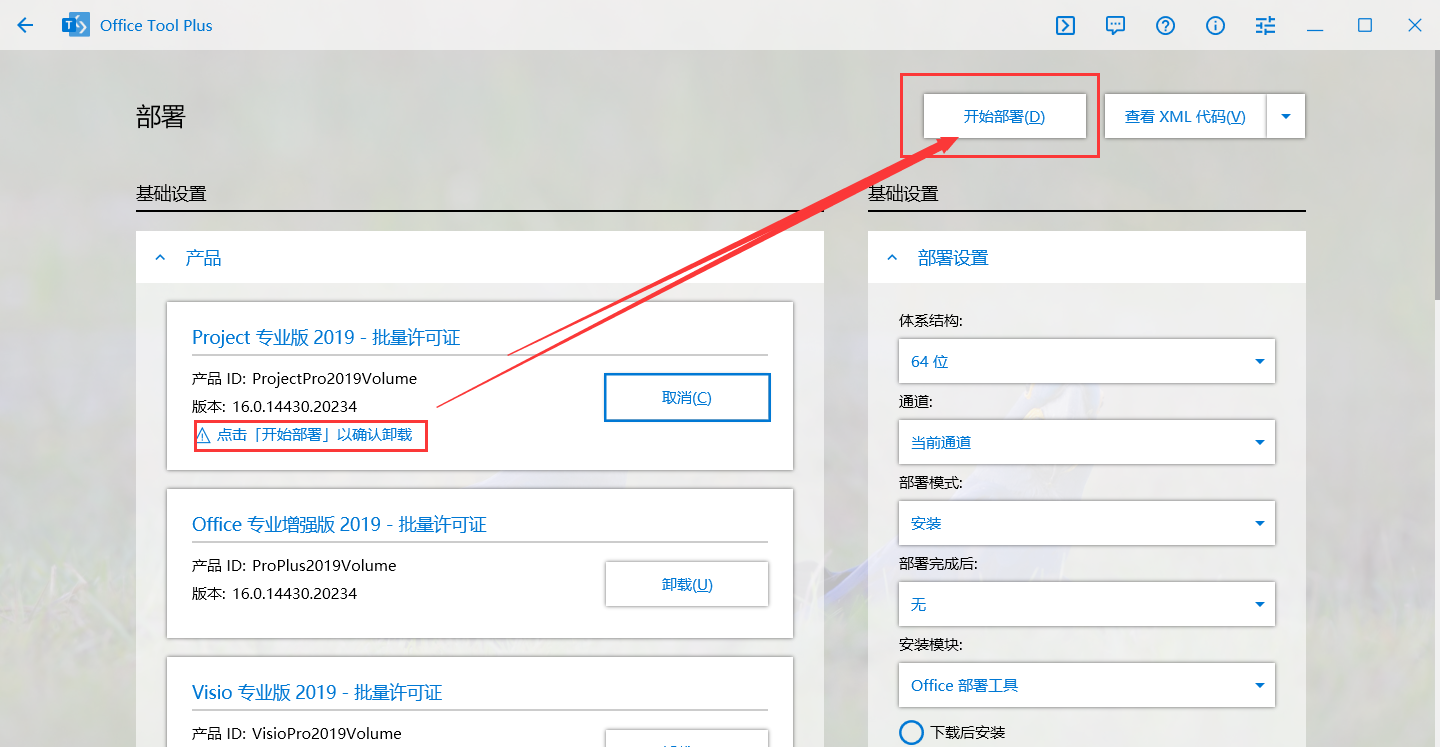Click 查看 XML 代码(V) button

tap(1185, 116)
